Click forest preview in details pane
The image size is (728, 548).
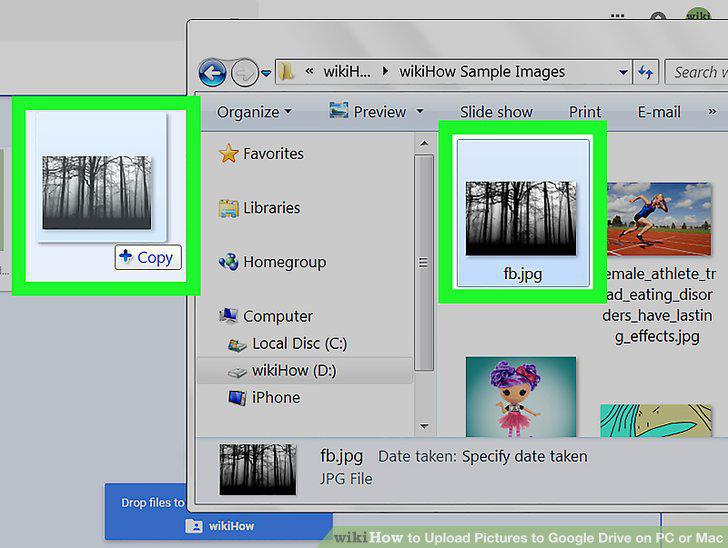258,469
